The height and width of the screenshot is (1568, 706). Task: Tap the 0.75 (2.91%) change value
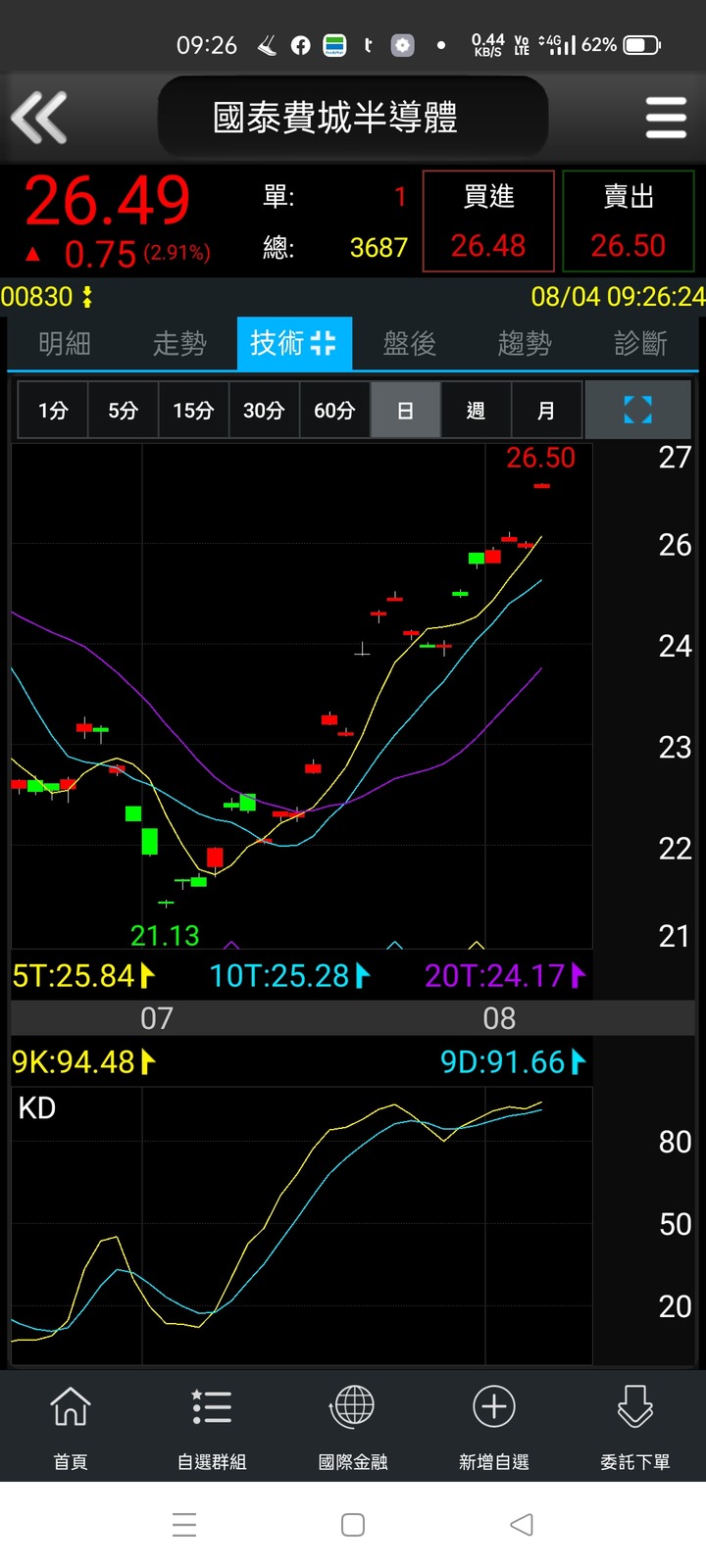point(137,254)
